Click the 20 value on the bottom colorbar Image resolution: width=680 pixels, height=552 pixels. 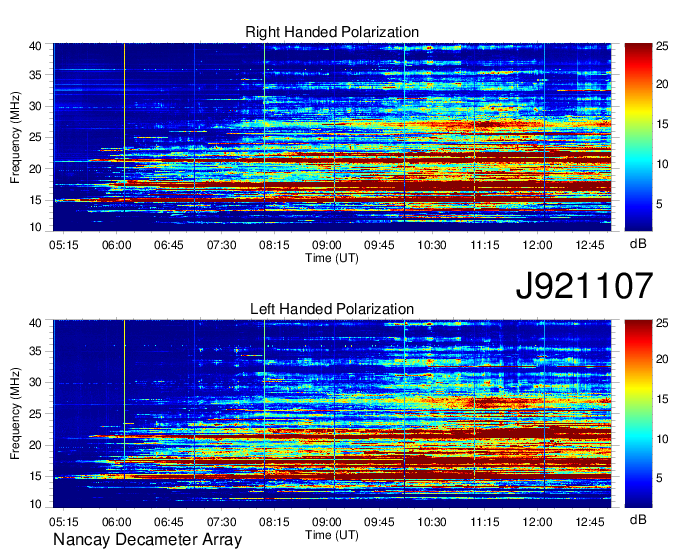pyautogui.click(x=662, y=359)
